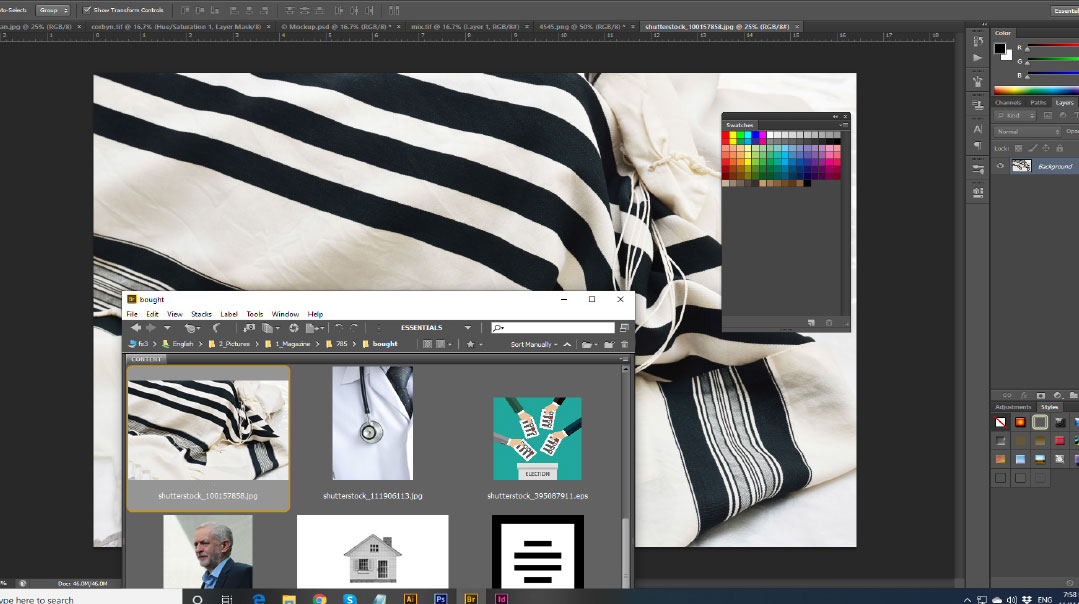Click the Bridge search field
Viewport: 1079px width, 604px height.
pos(553,328)
